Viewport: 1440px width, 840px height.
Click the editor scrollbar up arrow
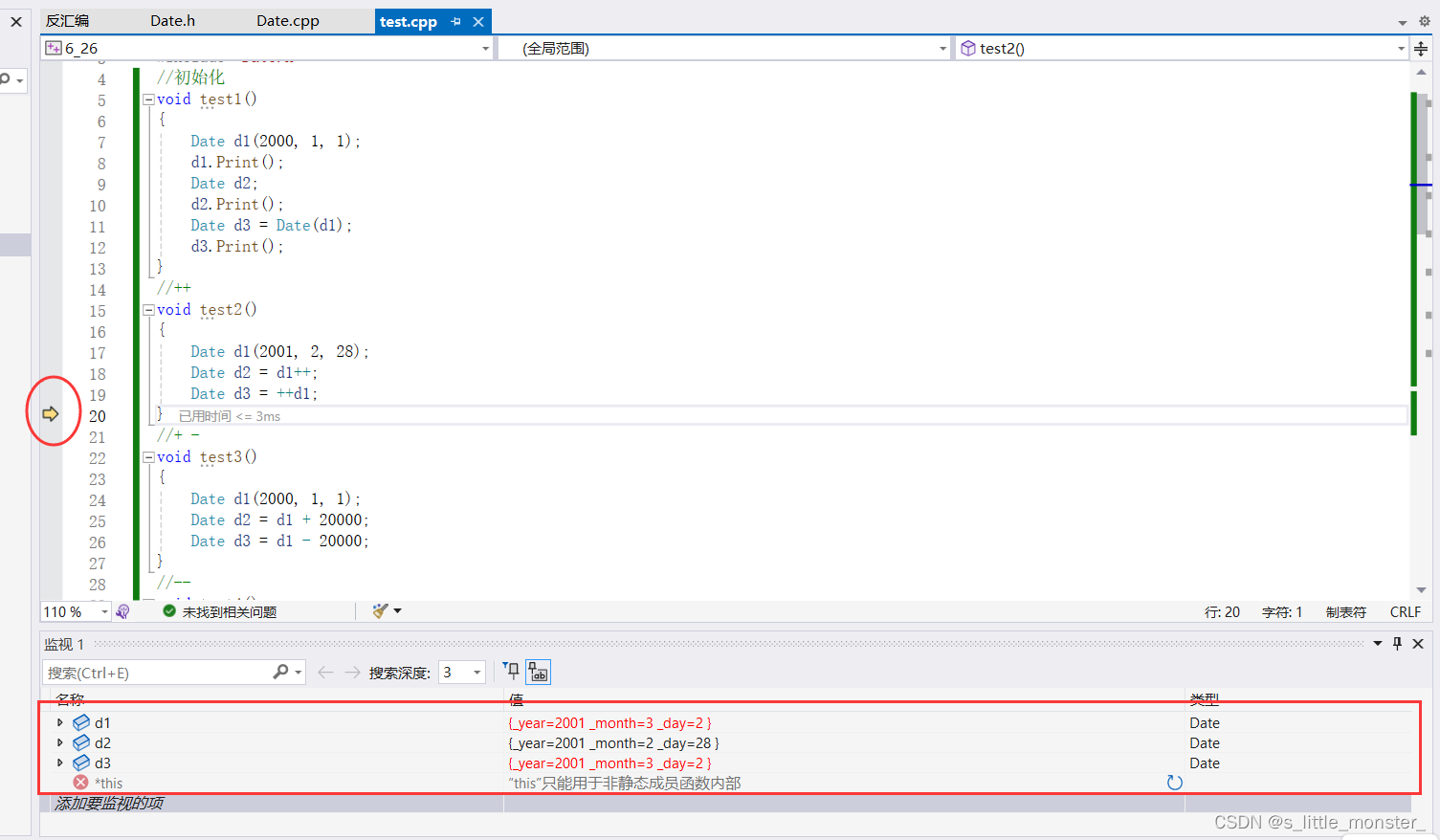(1422, 73)
